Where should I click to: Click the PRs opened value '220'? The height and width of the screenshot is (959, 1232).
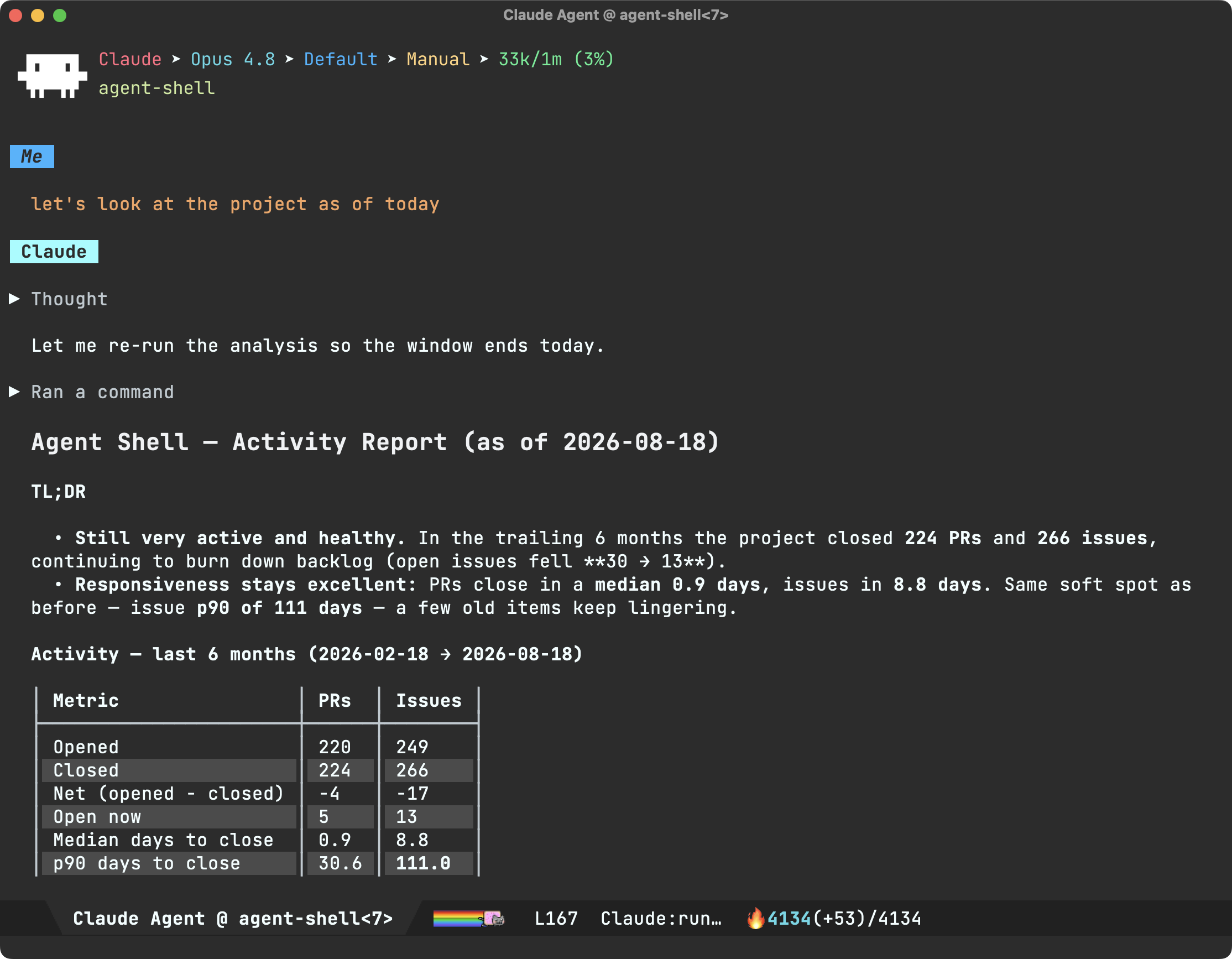pyautogui.click(x=335, y=747)
